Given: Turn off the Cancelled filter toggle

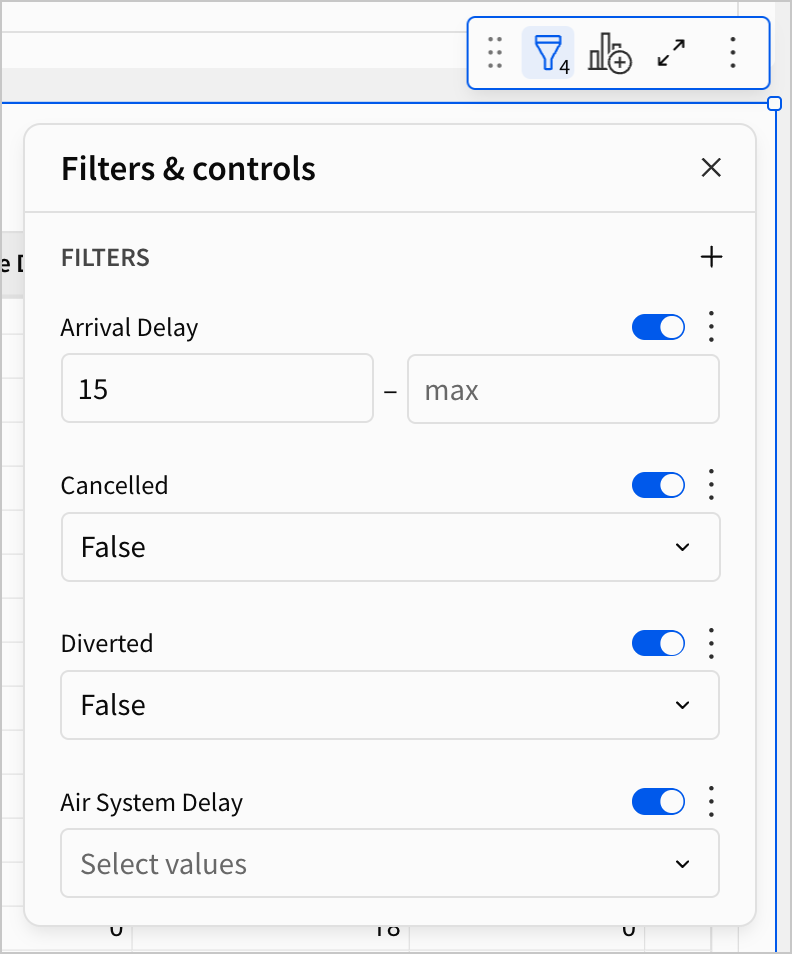Looking at the screenshot, I should (658, 485).
